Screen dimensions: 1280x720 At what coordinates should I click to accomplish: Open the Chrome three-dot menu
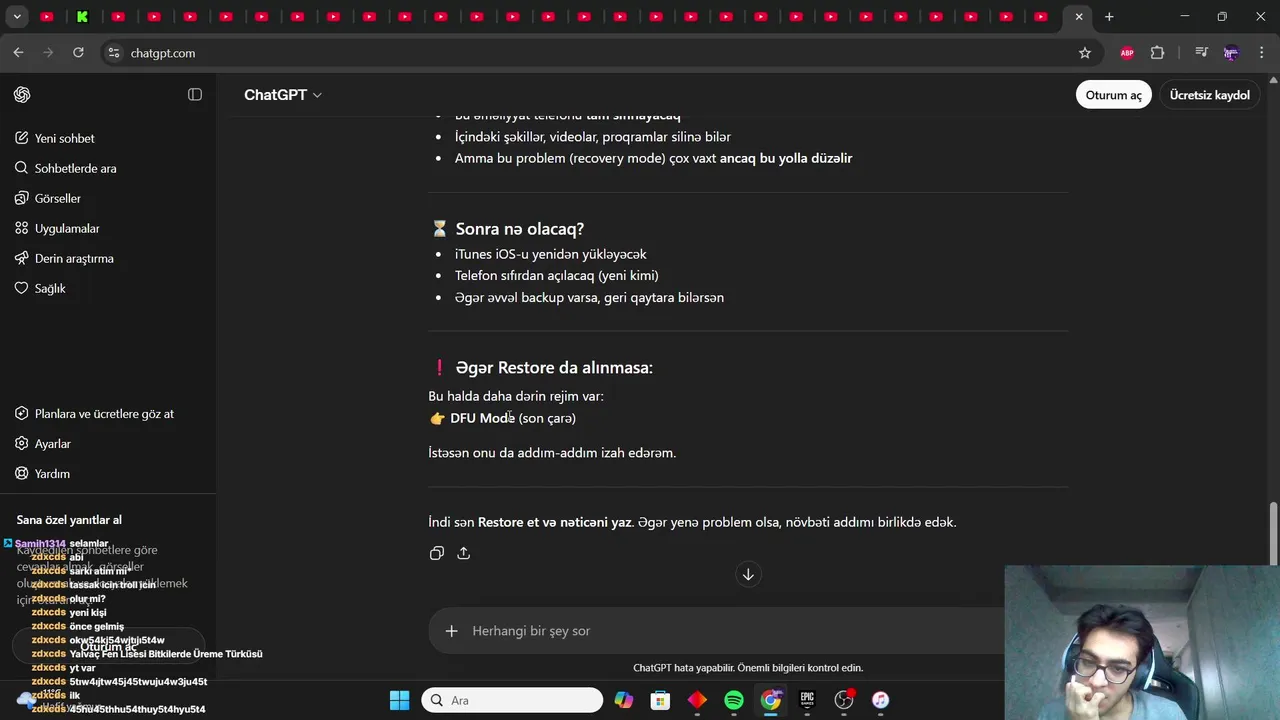click(1260, 53)
